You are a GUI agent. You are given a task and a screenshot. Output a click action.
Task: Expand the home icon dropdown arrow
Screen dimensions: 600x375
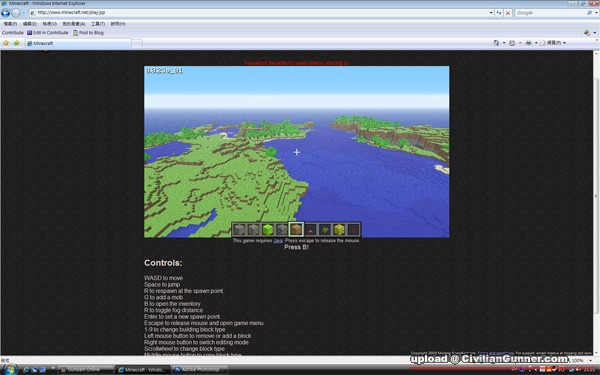pos(504,43)
